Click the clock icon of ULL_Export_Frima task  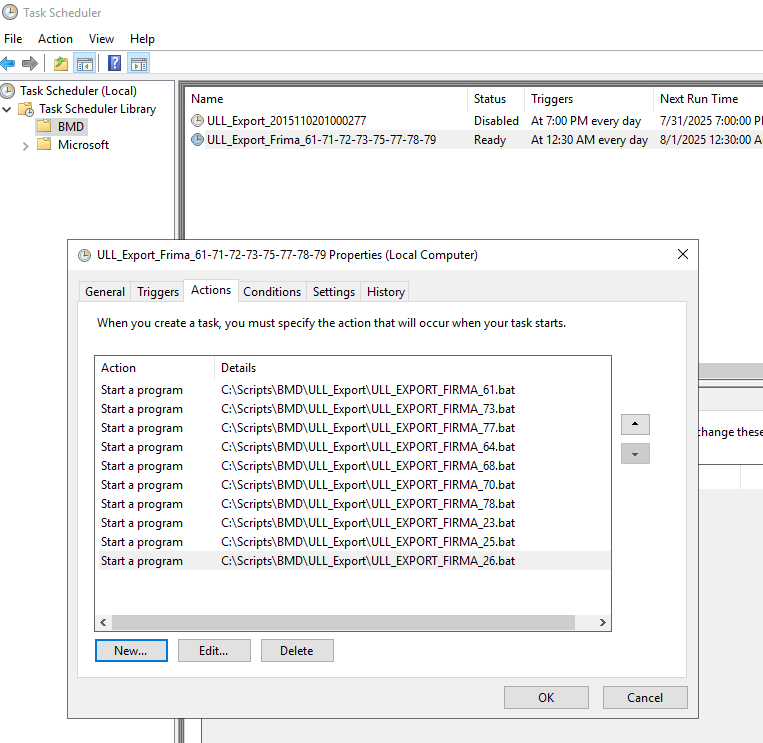[197, 140]
